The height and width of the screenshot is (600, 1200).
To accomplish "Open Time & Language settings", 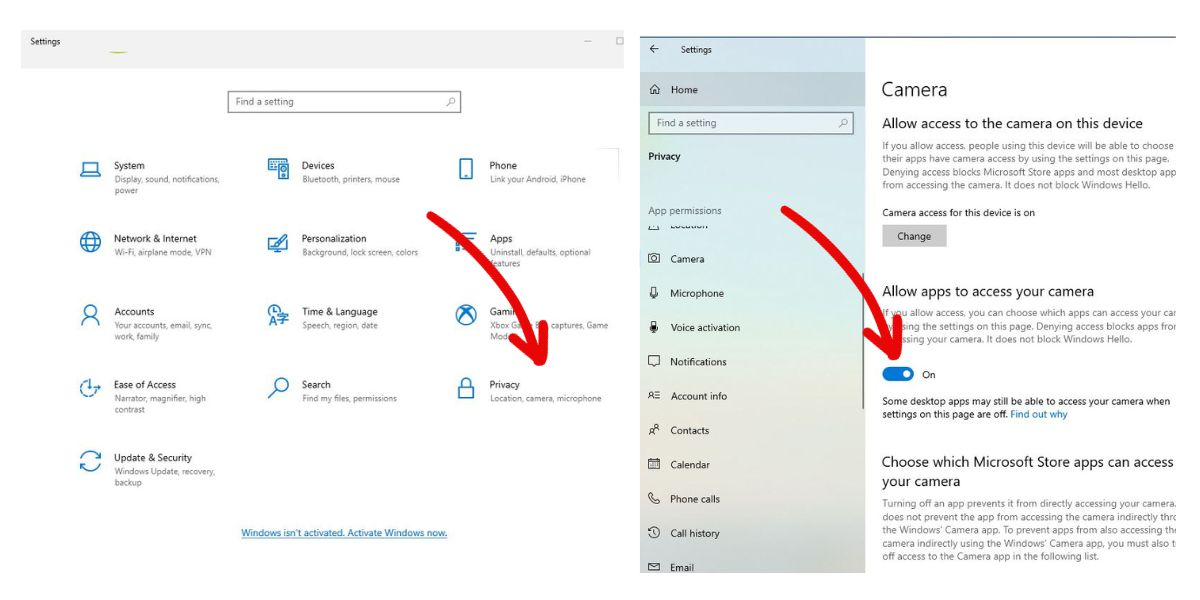I will coord(343,311).
